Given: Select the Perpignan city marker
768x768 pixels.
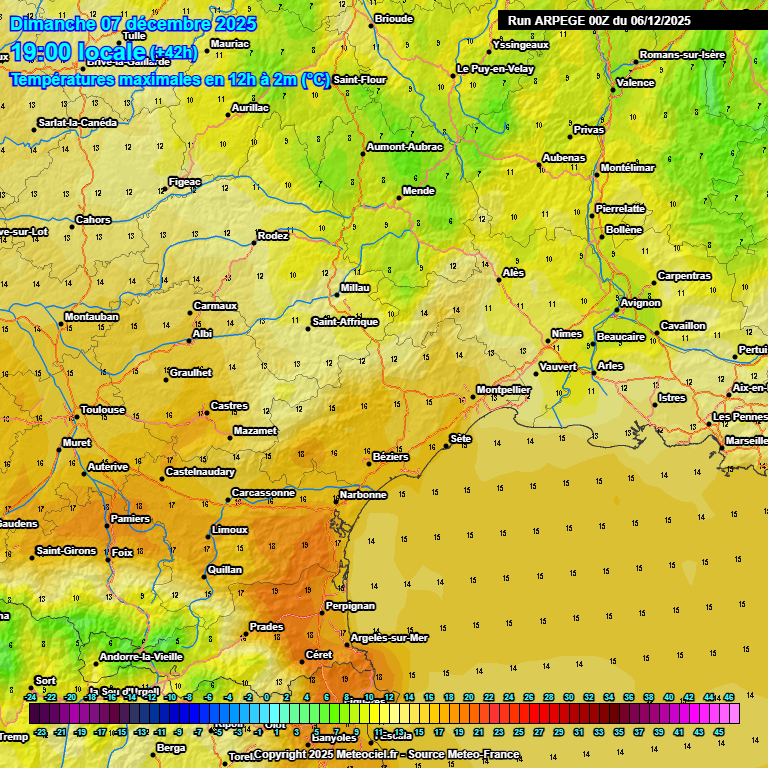Looking at the screenshot, I should 322,613.
